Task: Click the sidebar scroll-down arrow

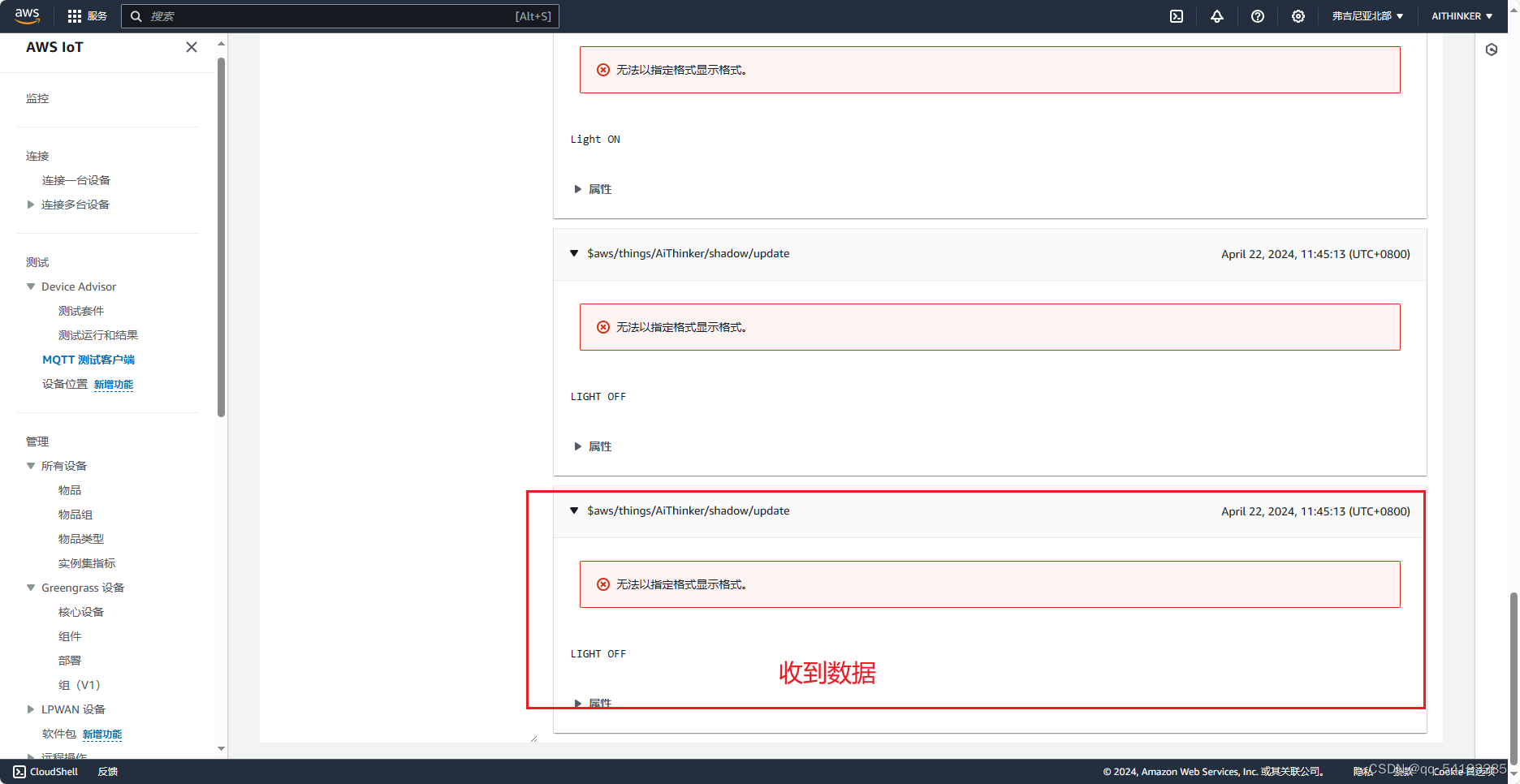Action: (x=221, y=749)
